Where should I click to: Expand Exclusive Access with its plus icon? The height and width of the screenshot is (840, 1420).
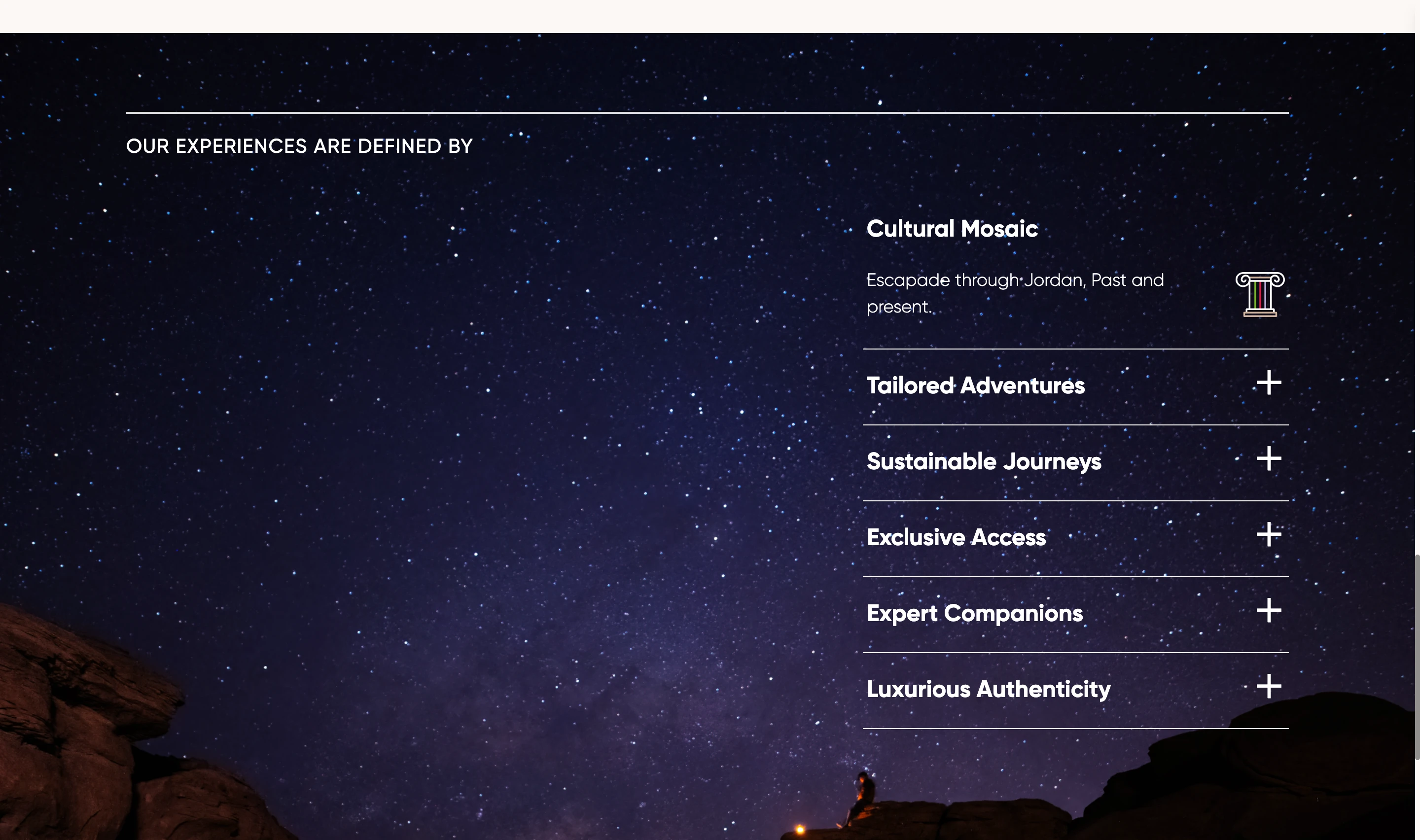(1269, 534)
